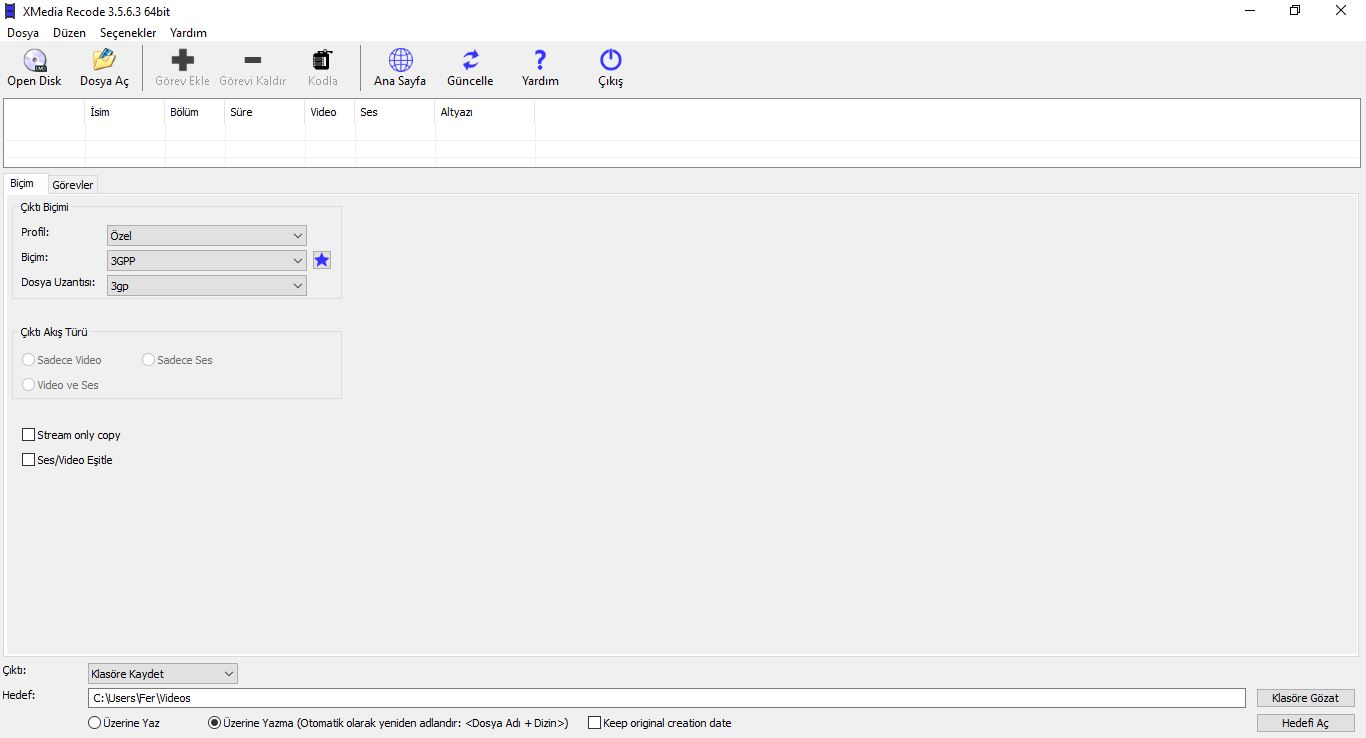1366x738 pixels.
Task: Expand the Biçim 3GPP dropdown
Action: tap(207, 261)
